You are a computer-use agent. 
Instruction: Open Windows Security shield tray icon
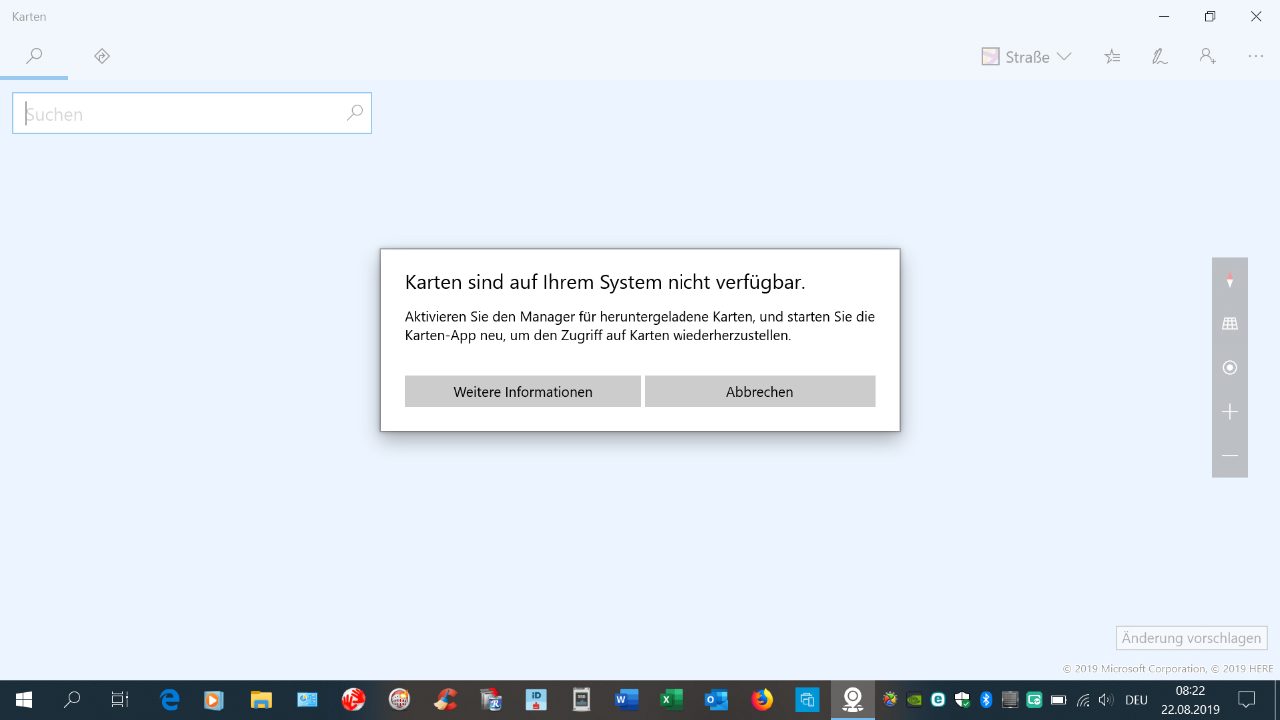[962, 700]
